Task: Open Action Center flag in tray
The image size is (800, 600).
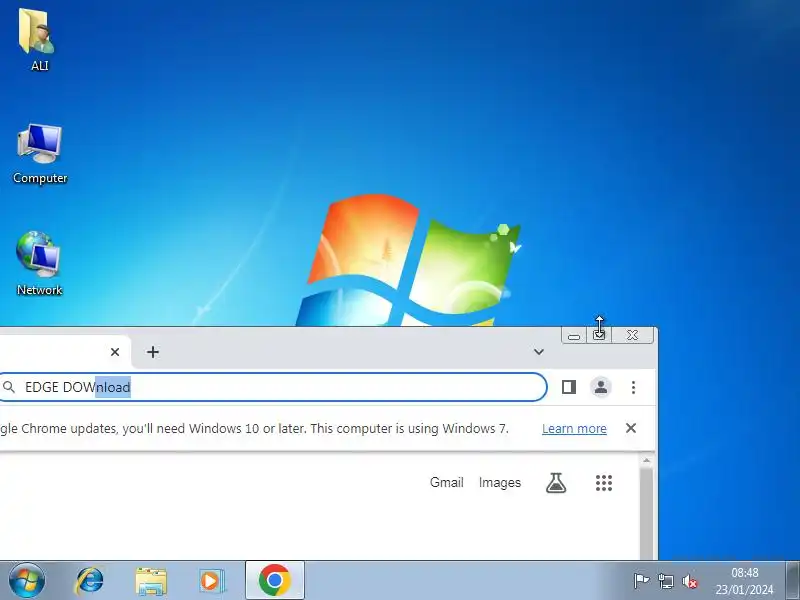Action: [x=641, y=581]
